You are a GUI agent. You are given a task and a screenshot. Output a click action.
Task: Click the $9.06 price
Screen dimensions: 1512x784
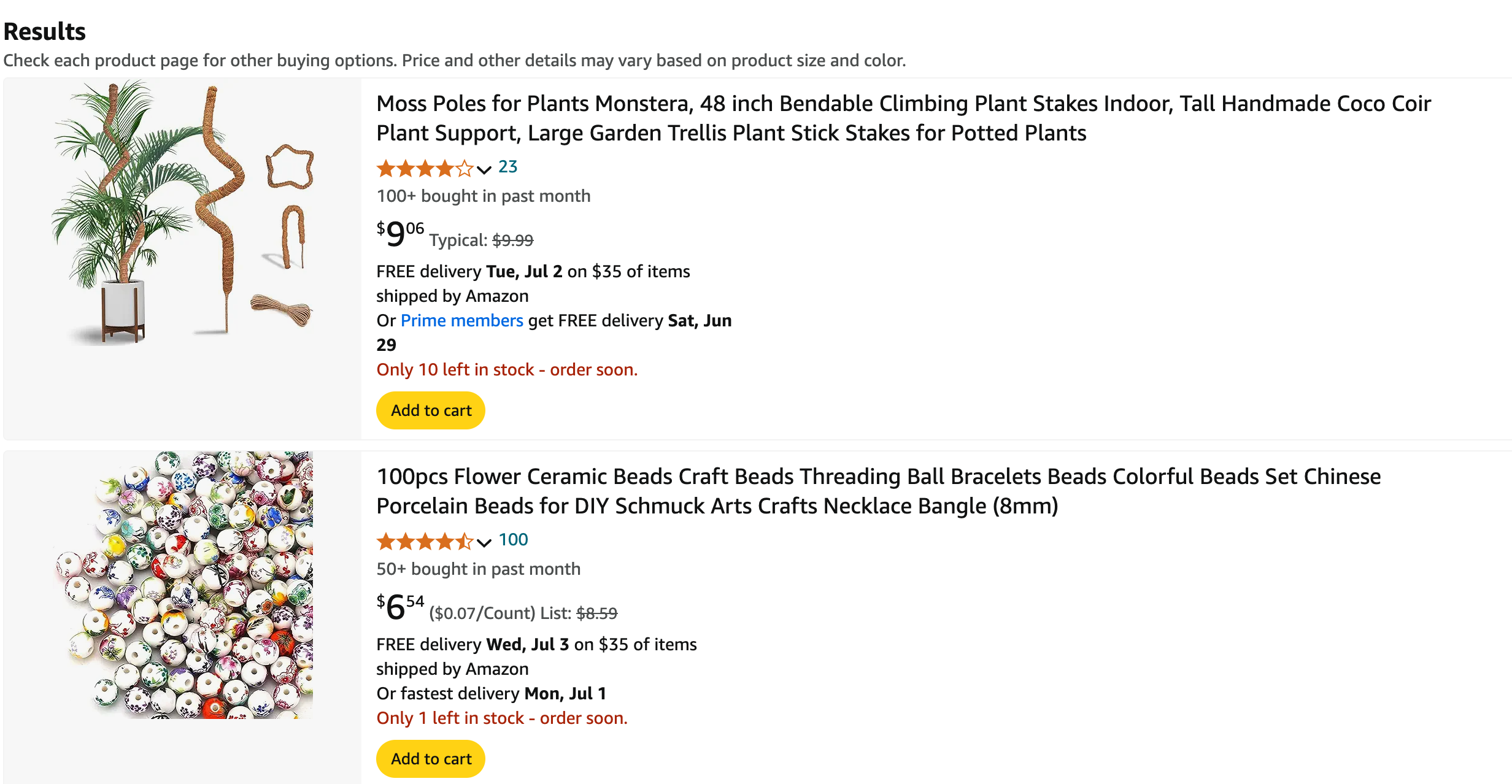click(400, 233)
